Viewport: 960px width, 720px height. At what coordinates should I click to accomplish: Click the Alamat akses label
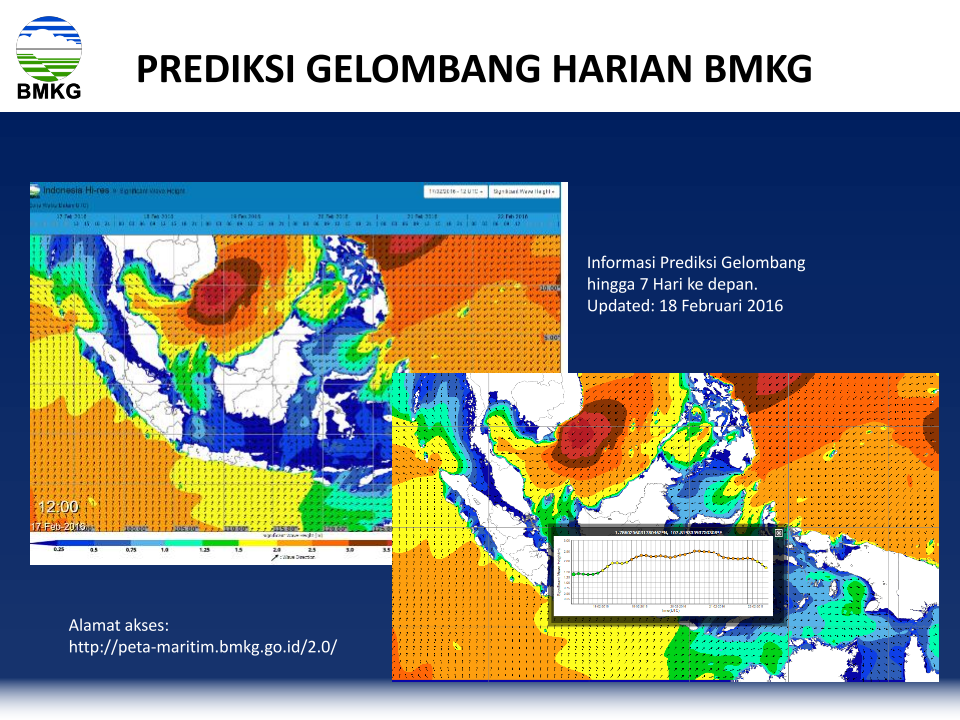point(118,625)
